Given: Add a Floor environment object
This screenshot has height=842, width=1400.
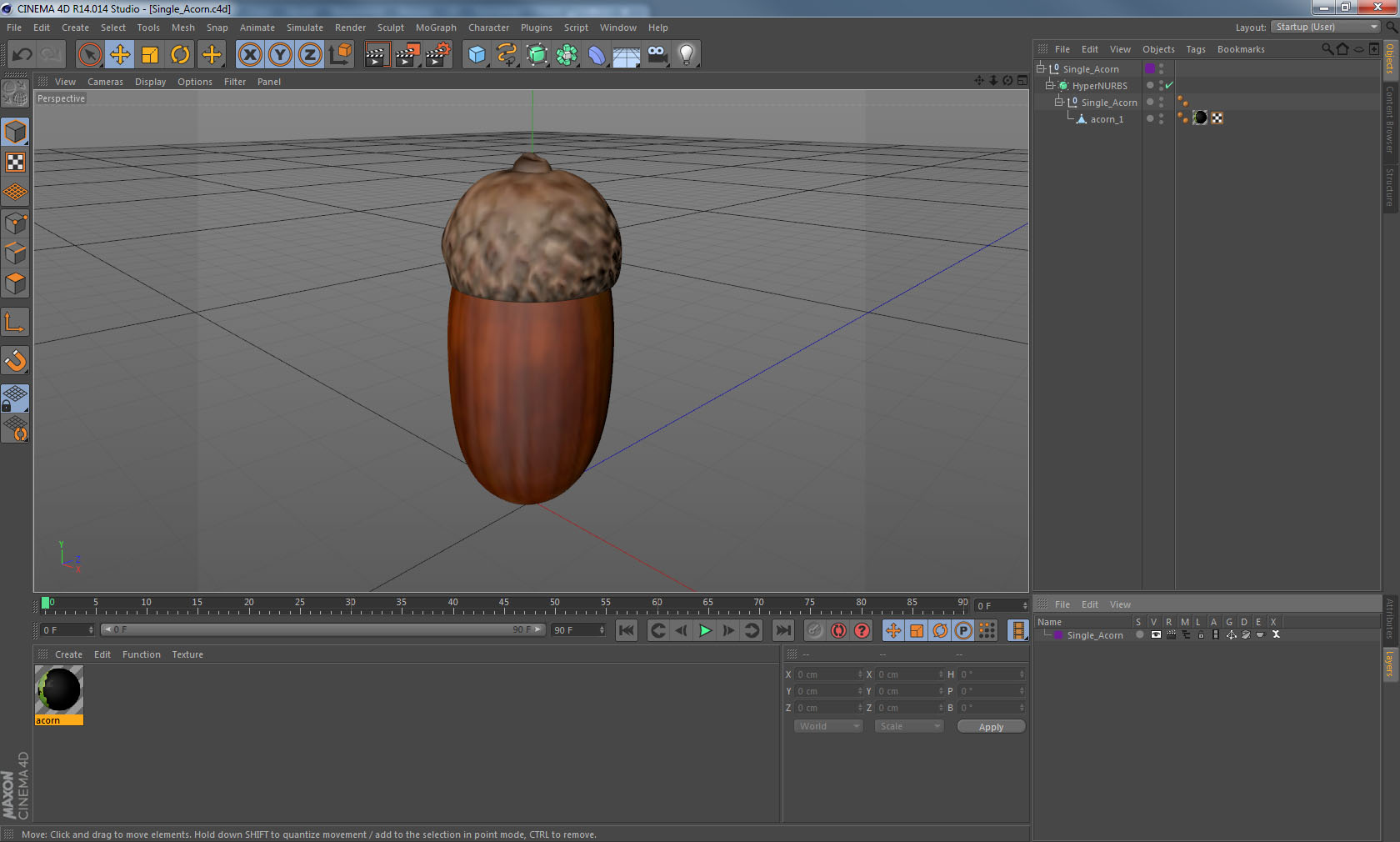Looking at the screenshot, I should [x=627, y=55].
